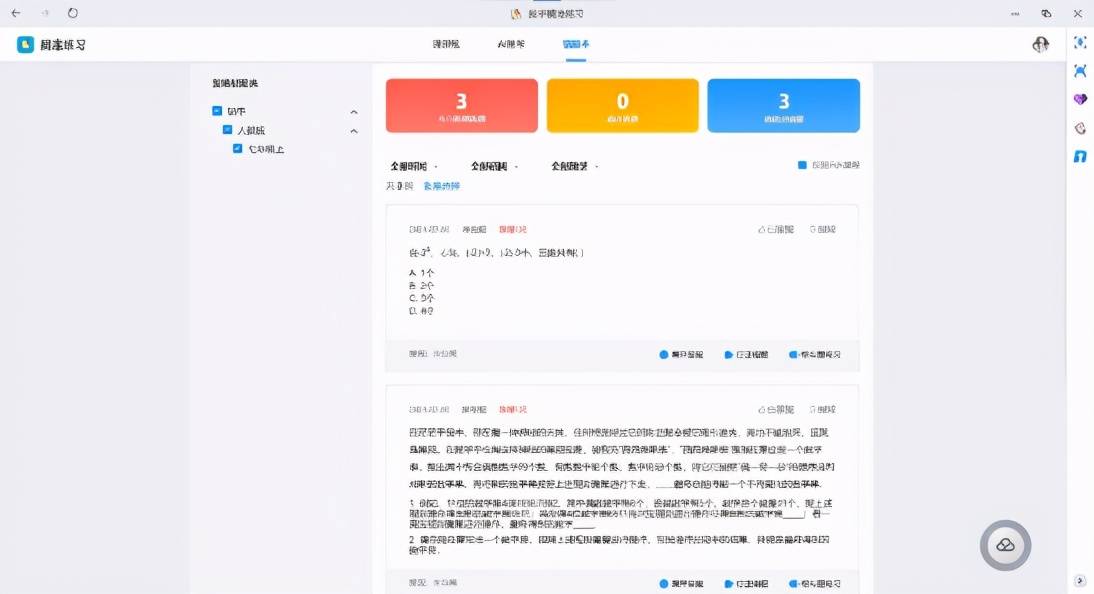This screenshot has width=1094, height=594.
Task: Click the red status label on first card
Action: click(x=512, y=229)
